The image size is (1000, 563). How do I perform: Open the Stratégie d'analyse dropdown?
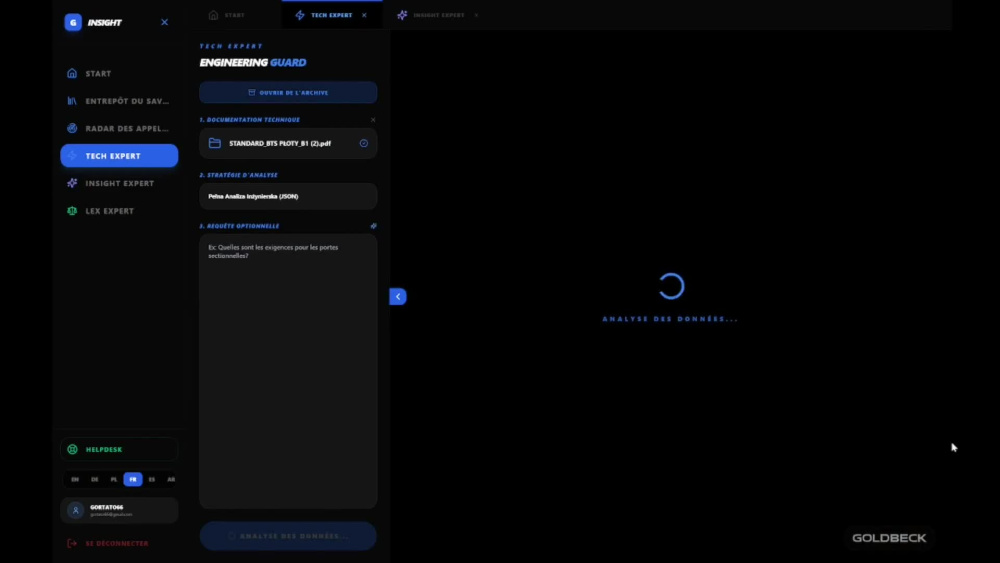pyautogui.click(x=288, y=196)
